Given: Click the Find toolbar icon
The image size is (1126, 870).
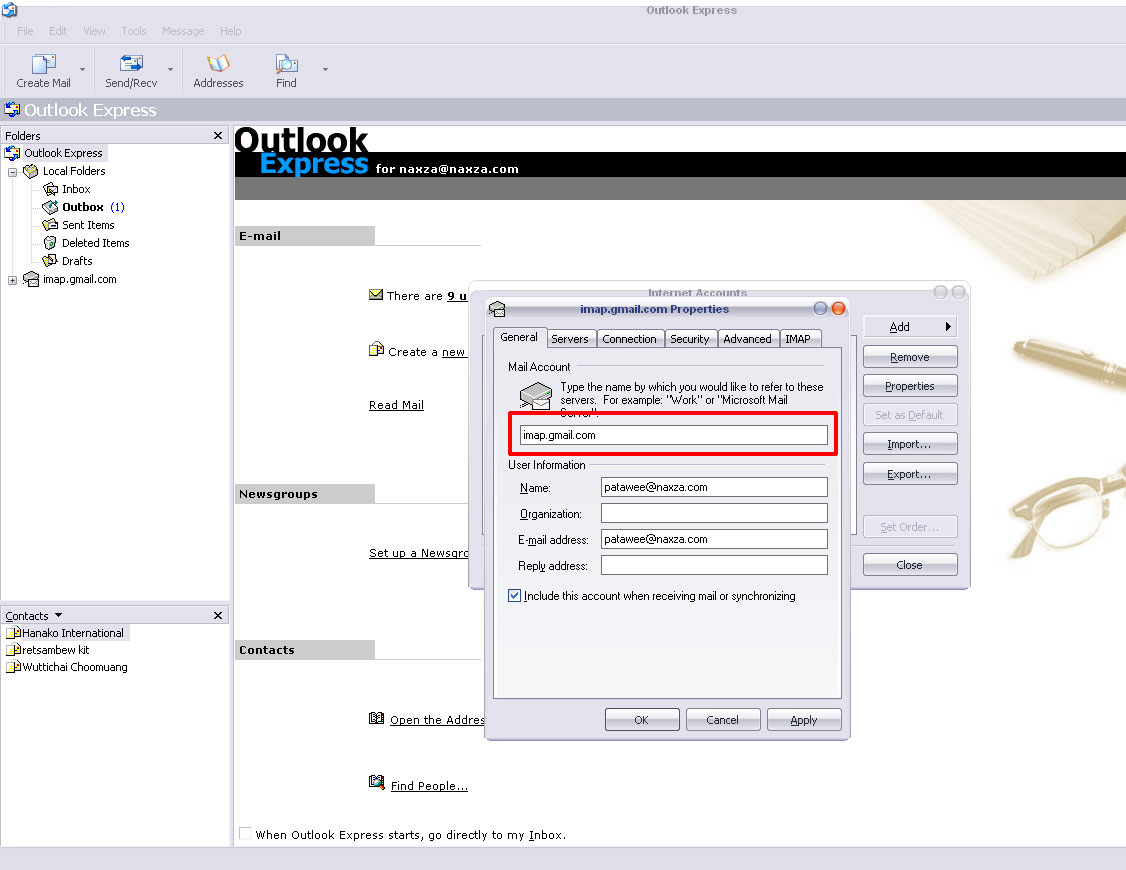Looking at the screenshot, I should [286, 65].
